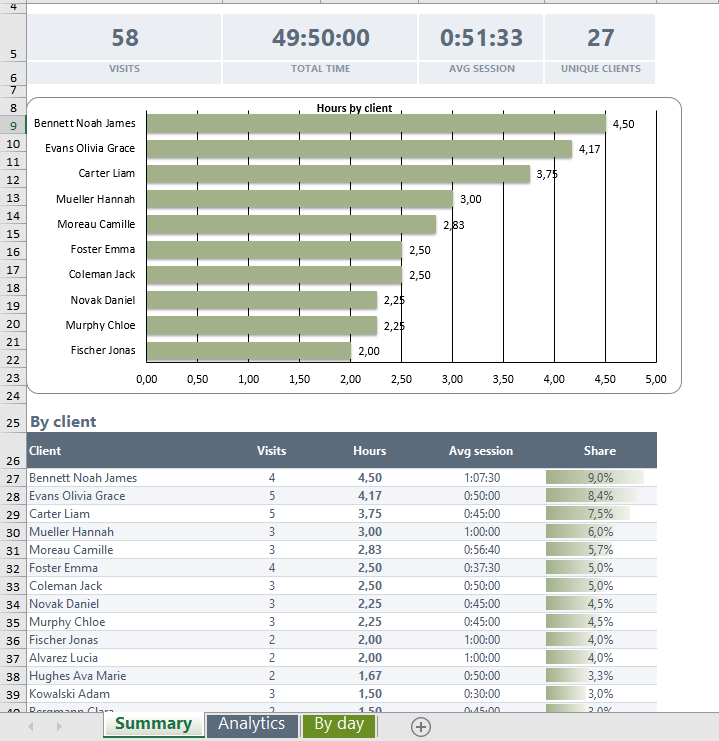Select the 'Hours by client' chart title
Screen dimensions: 719x741
pos(354,108)
